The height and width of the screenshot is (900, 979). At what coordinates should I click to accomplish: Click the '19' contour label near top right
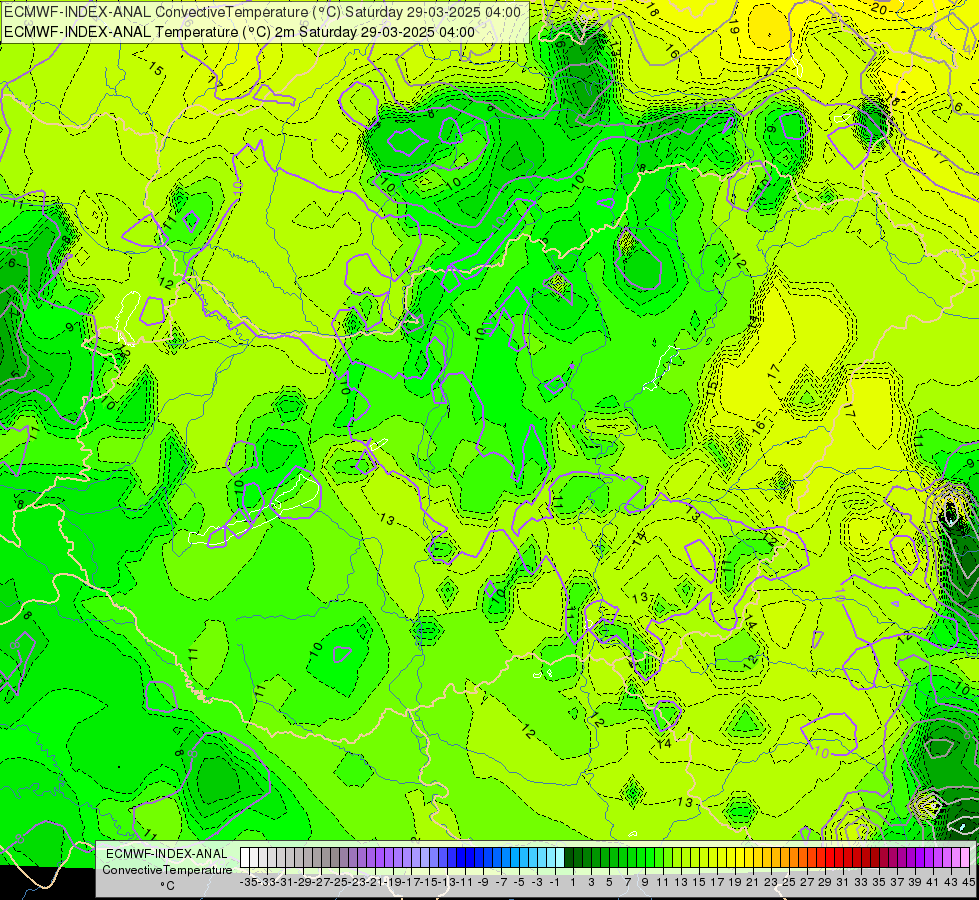(734, 26)
